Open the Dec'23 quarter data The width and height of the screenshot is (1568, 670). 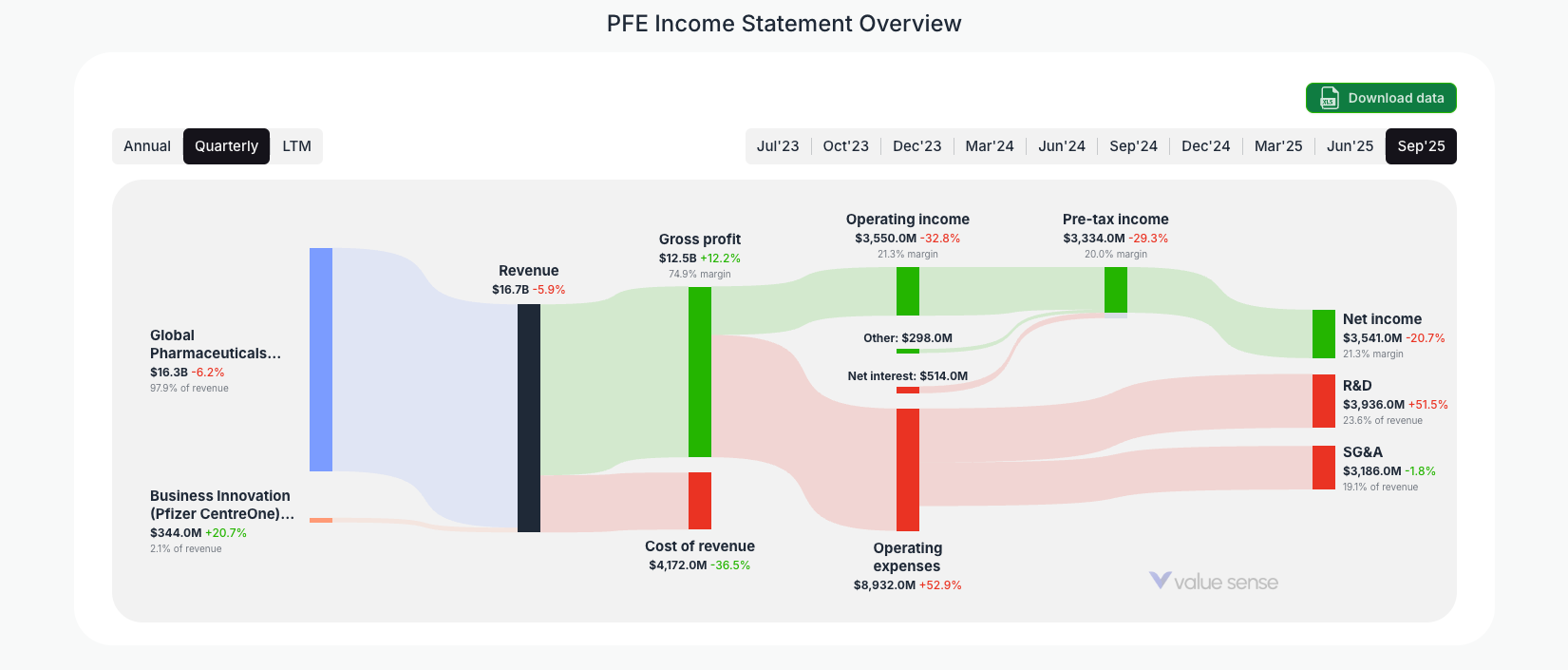916,145
